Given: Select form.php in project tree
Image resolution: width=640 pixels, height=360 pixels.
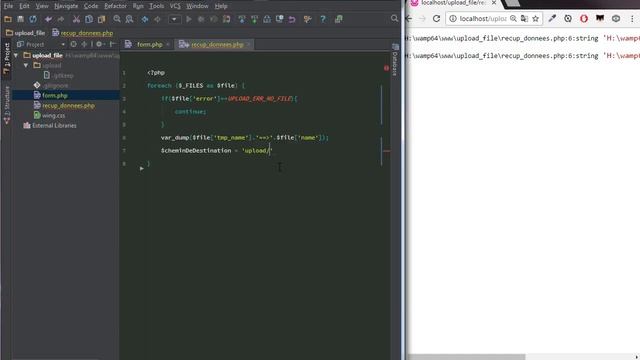Looking at the screenshot, I should pos(51,96).
